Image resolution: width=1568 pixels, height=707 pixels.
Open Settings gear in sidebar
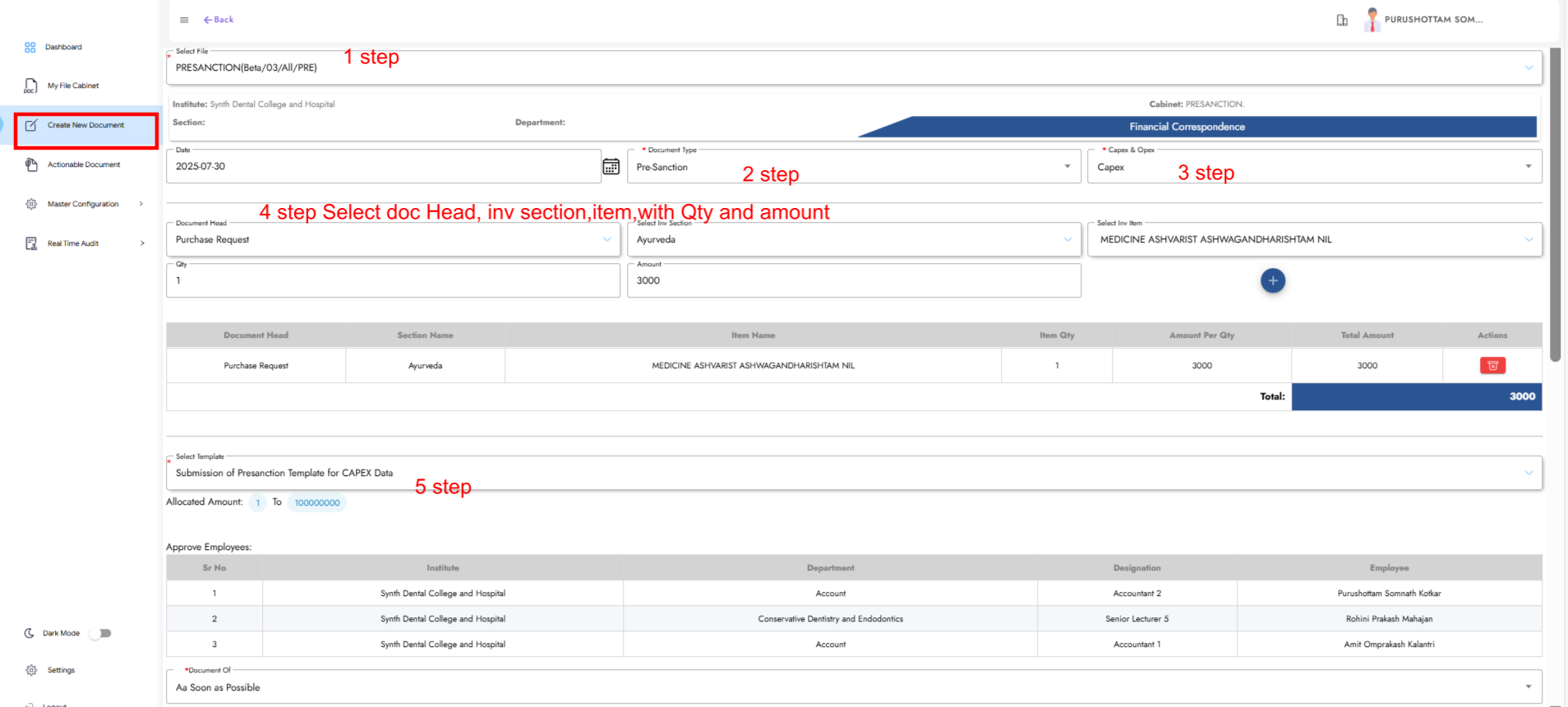click(x=31, y=670)
